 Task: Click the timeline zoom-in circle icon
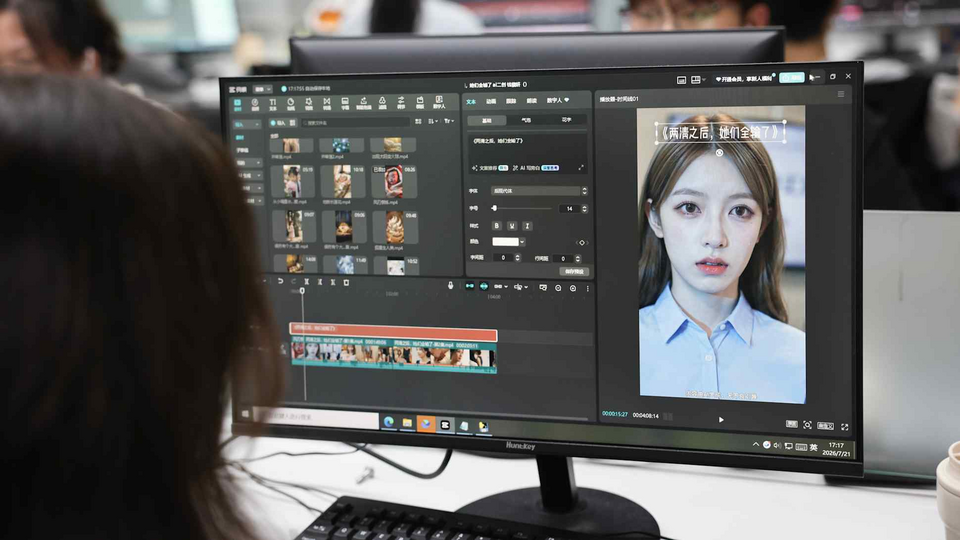tap(573, 288)
